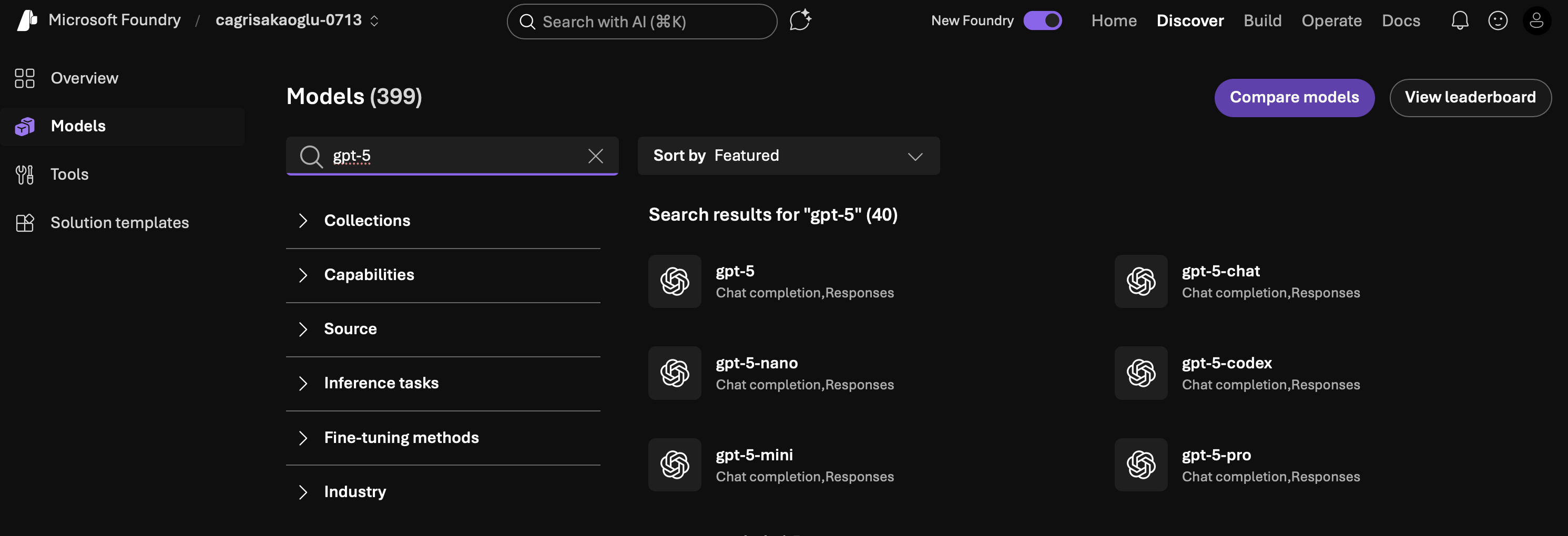
Task: Open the Sort by Featured dropdown
Action: [x=789, y=156]
